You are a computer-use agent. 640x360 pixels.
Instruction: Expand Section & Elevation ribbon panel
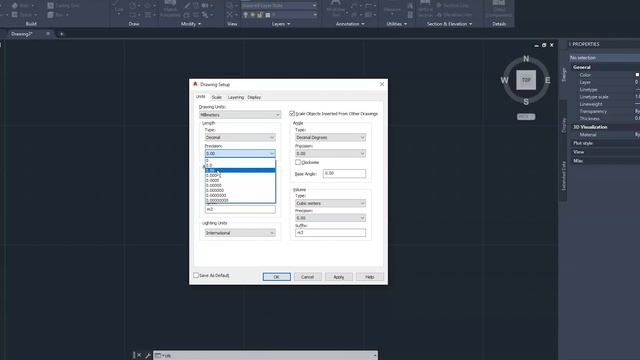449,24
